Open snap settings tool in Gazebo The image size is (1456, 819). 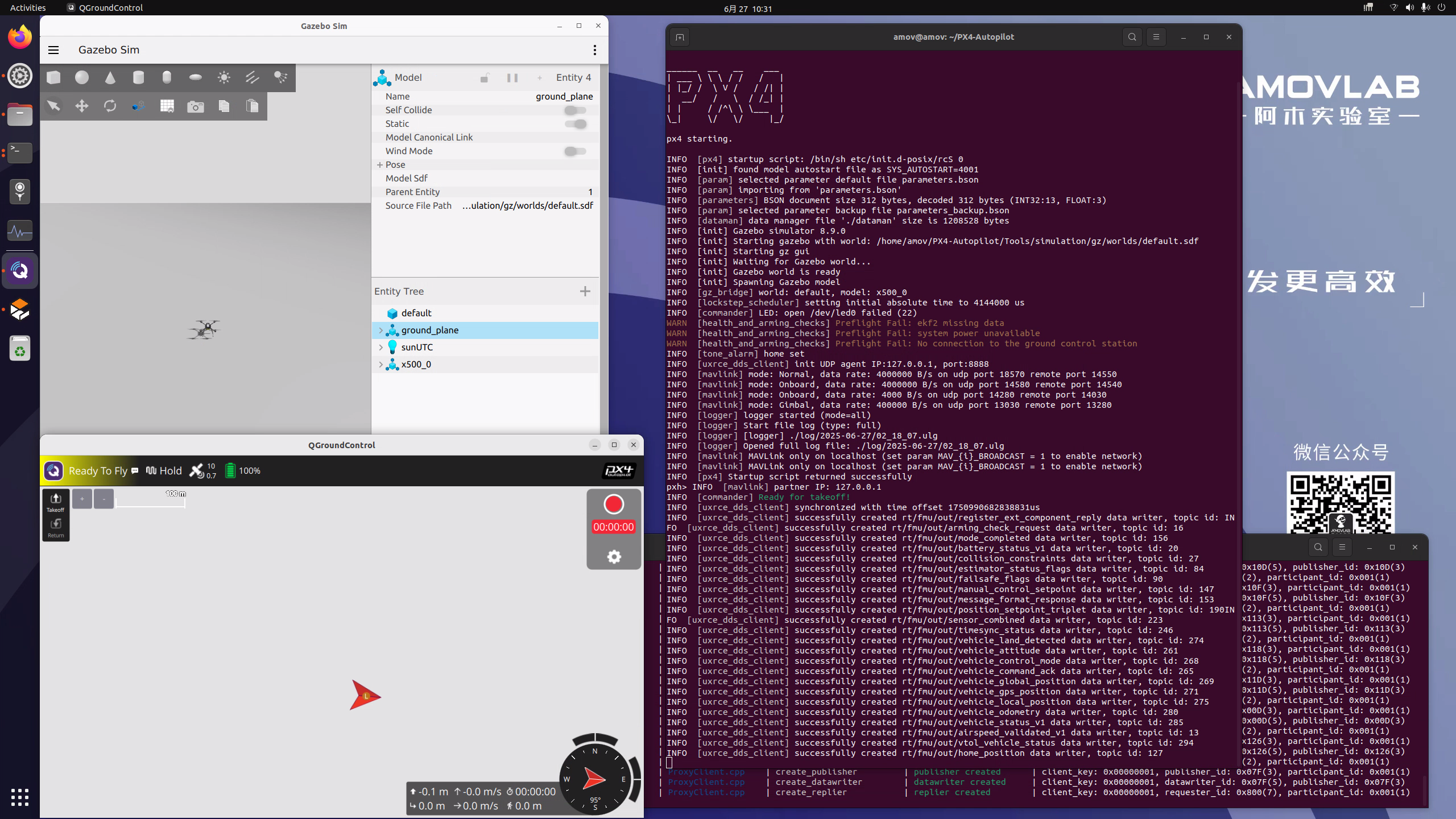click(x=138, y=106)
